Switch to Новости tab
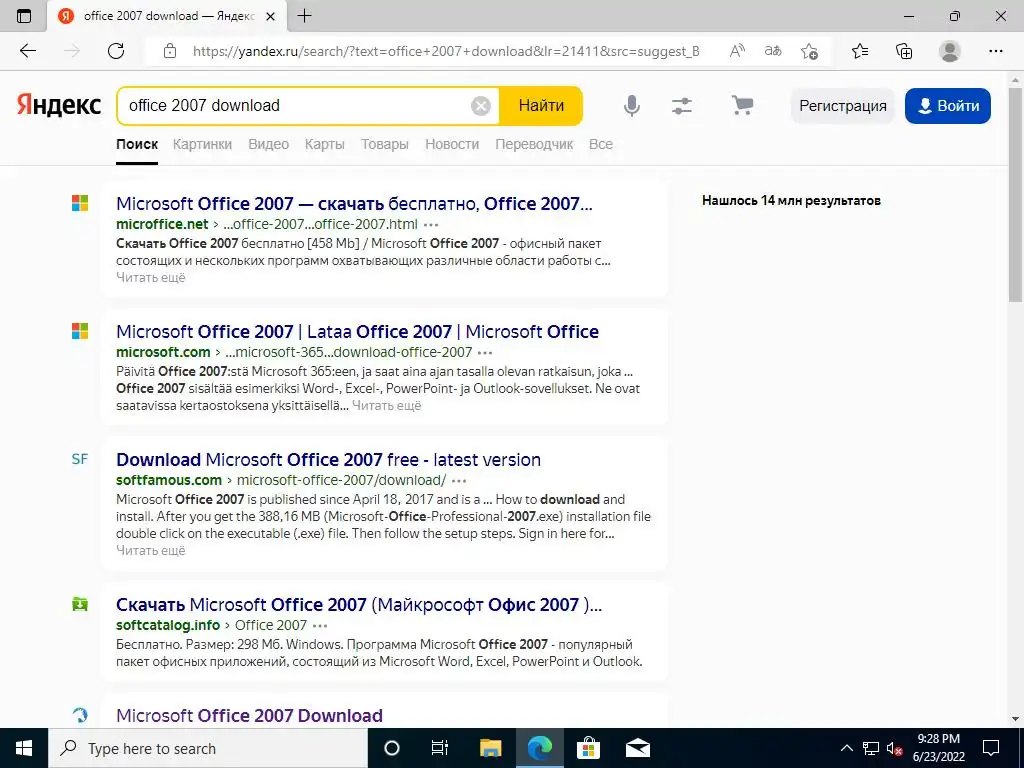Screen dimensions: 1024x768 tap(452, 144)
